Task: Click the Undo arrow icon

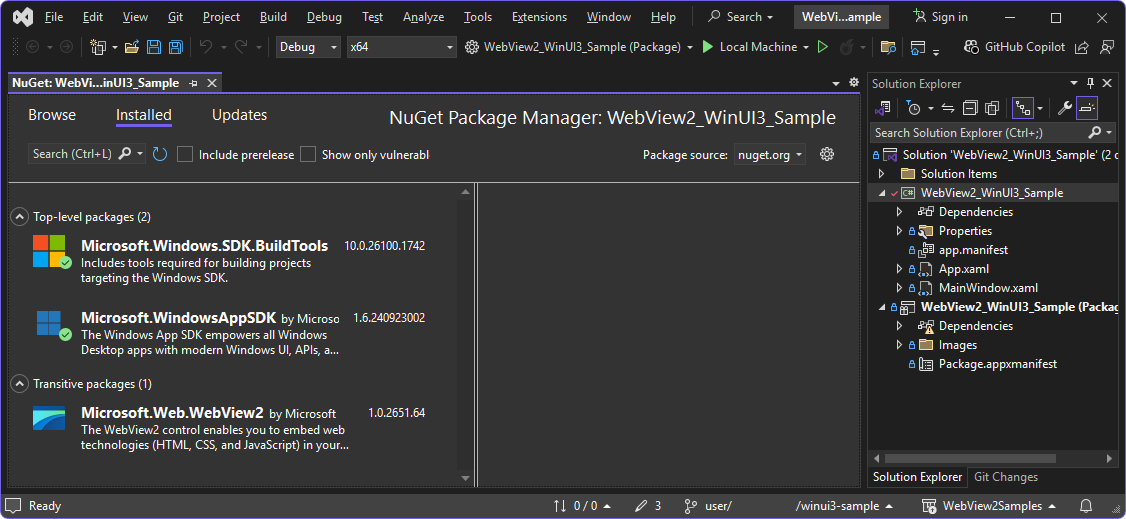Action: [206, 47]
